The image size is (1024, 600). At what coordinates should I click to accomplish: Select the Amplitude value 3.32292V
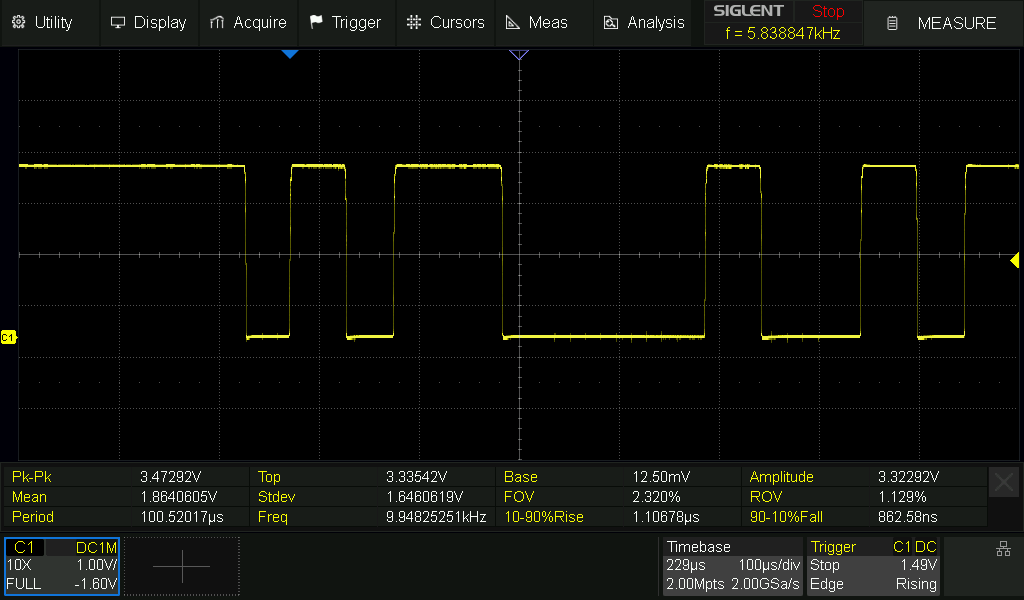point(908,477)
